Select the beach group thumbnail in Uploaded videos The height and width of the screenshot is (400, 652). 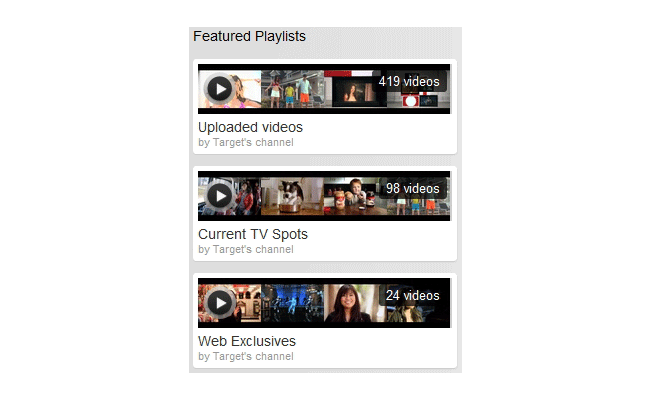point(292,89)
